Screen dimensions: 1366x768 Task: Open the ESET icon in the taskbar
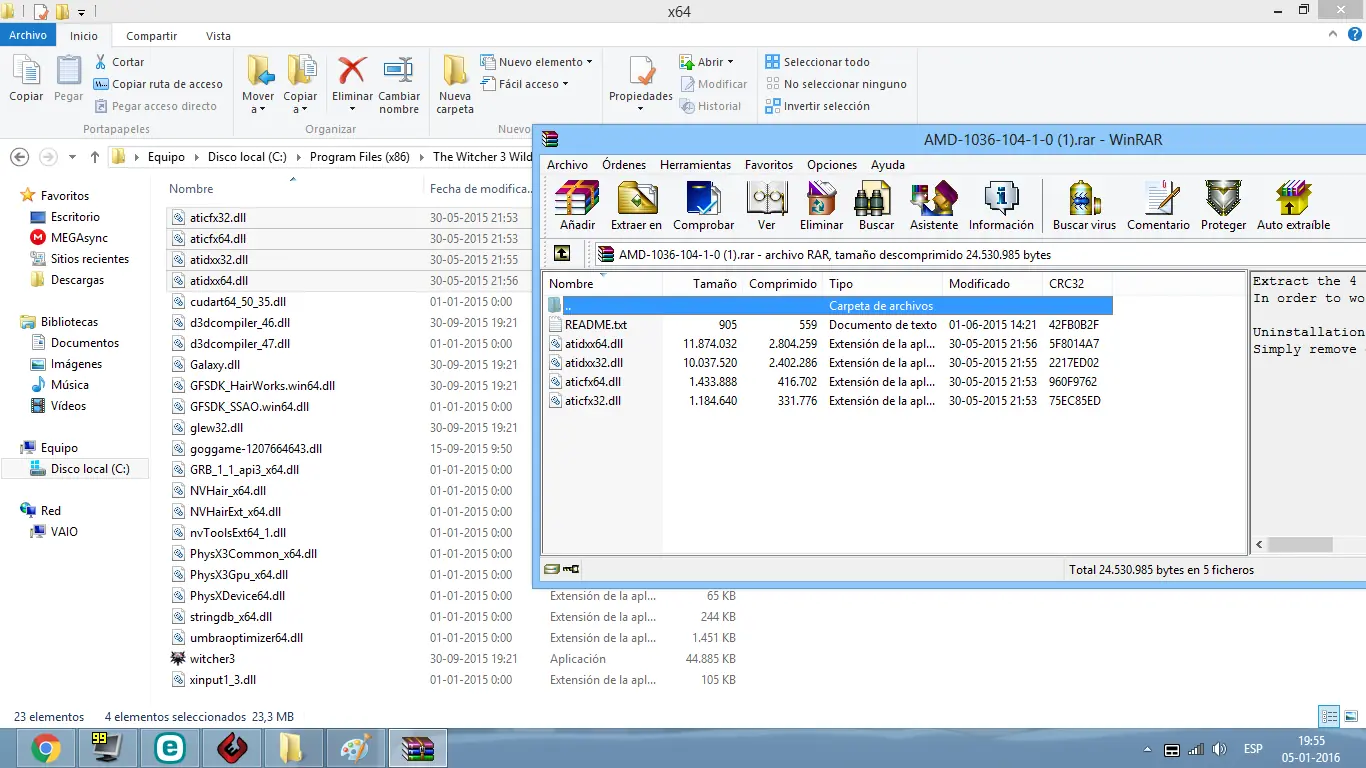tap(169, 748)
